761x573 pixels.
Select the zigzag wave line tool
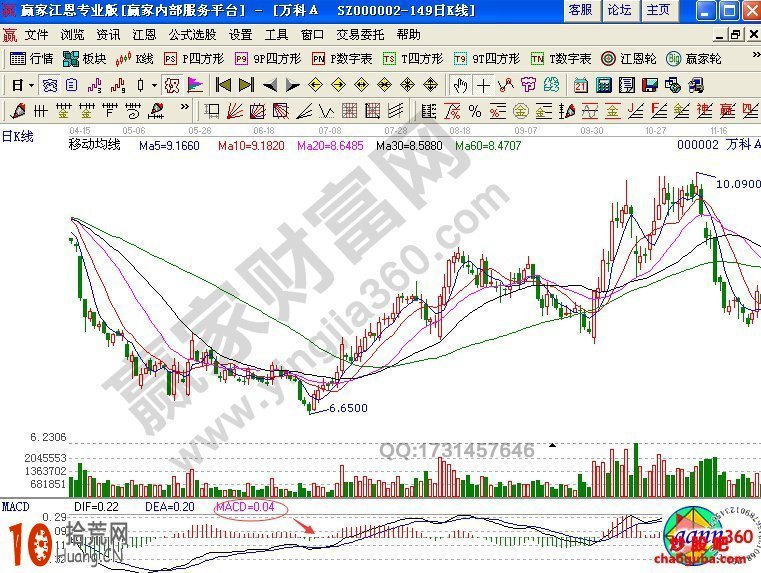point(327,112)
